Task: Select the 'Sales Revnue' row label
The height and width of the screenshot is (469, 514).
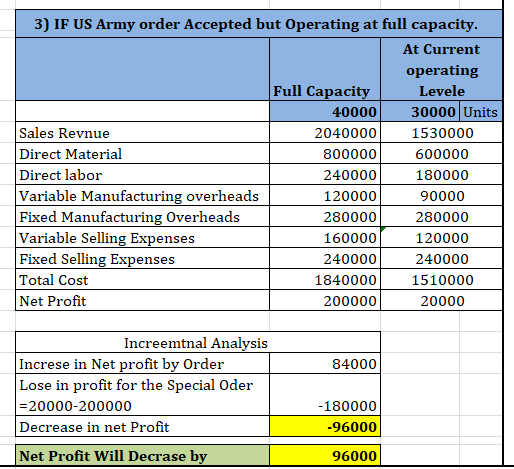Action: click(x=142, y=133)
